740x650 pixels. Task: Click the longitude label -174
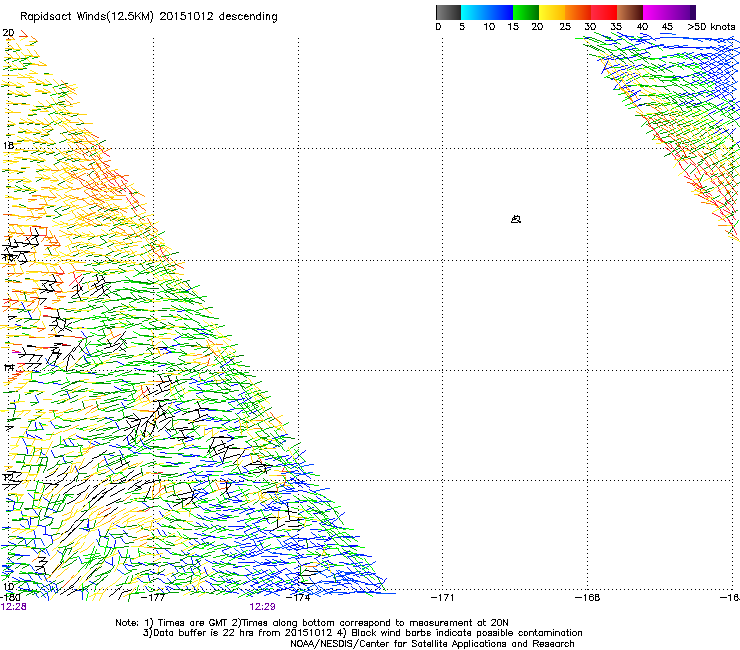(298, 598)
